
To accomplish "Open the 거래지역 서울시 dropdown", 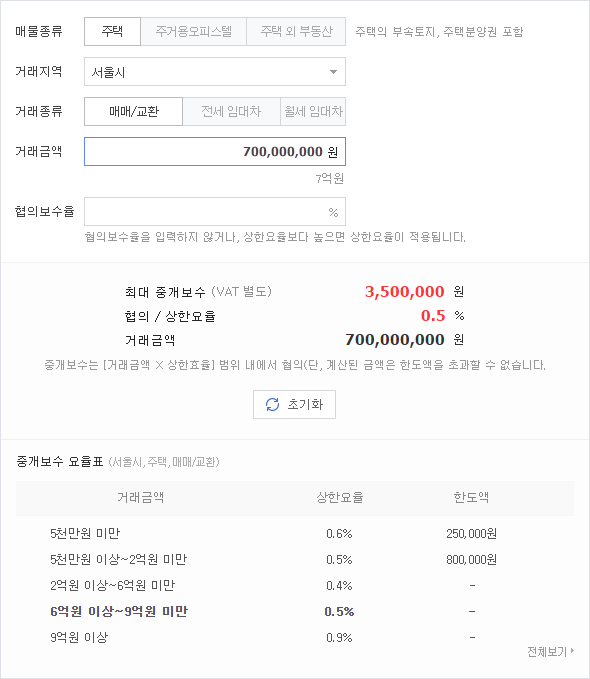I will point(215,72).
